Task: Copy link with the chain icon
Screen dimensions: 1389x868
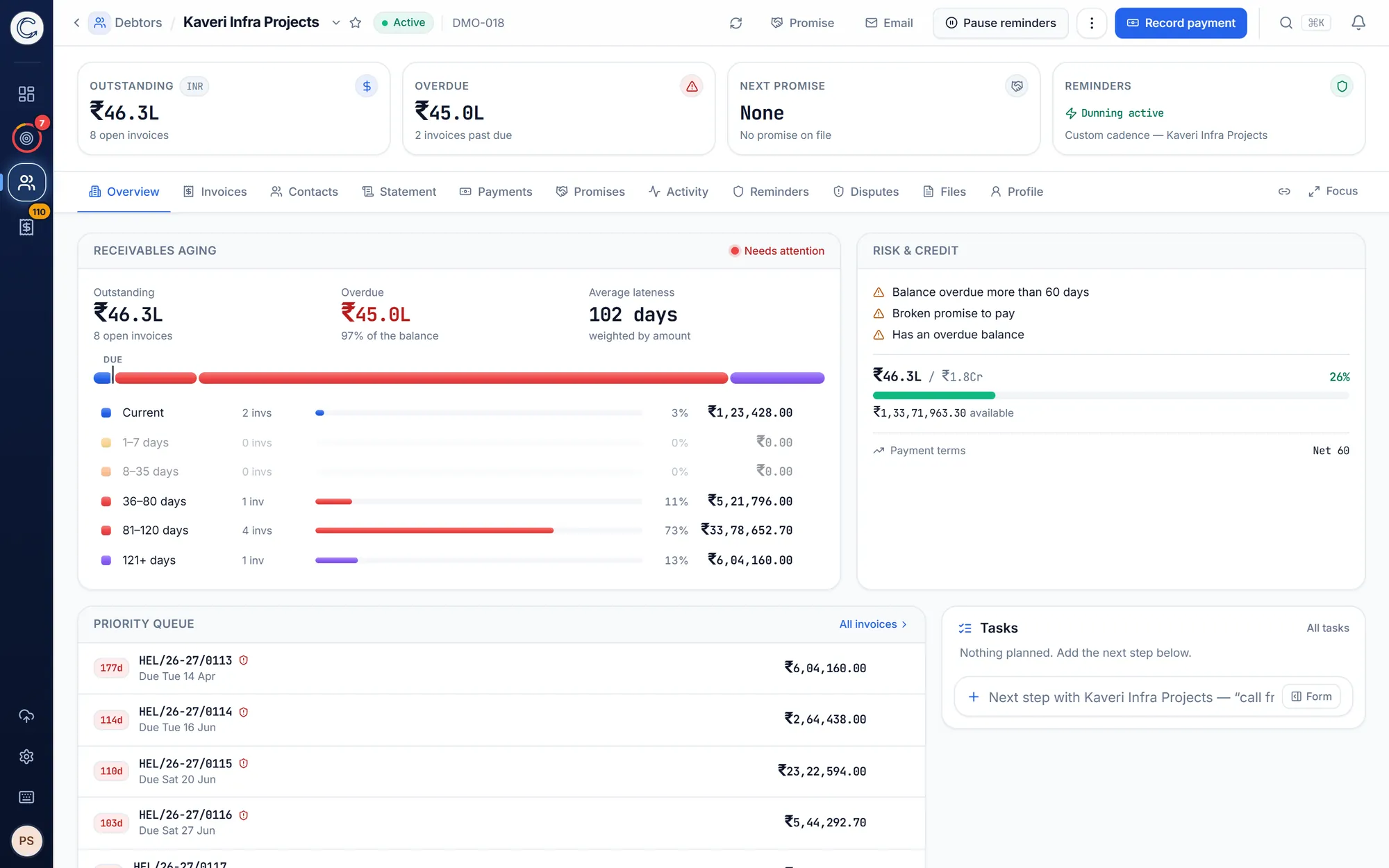Action: [1284, 192]
